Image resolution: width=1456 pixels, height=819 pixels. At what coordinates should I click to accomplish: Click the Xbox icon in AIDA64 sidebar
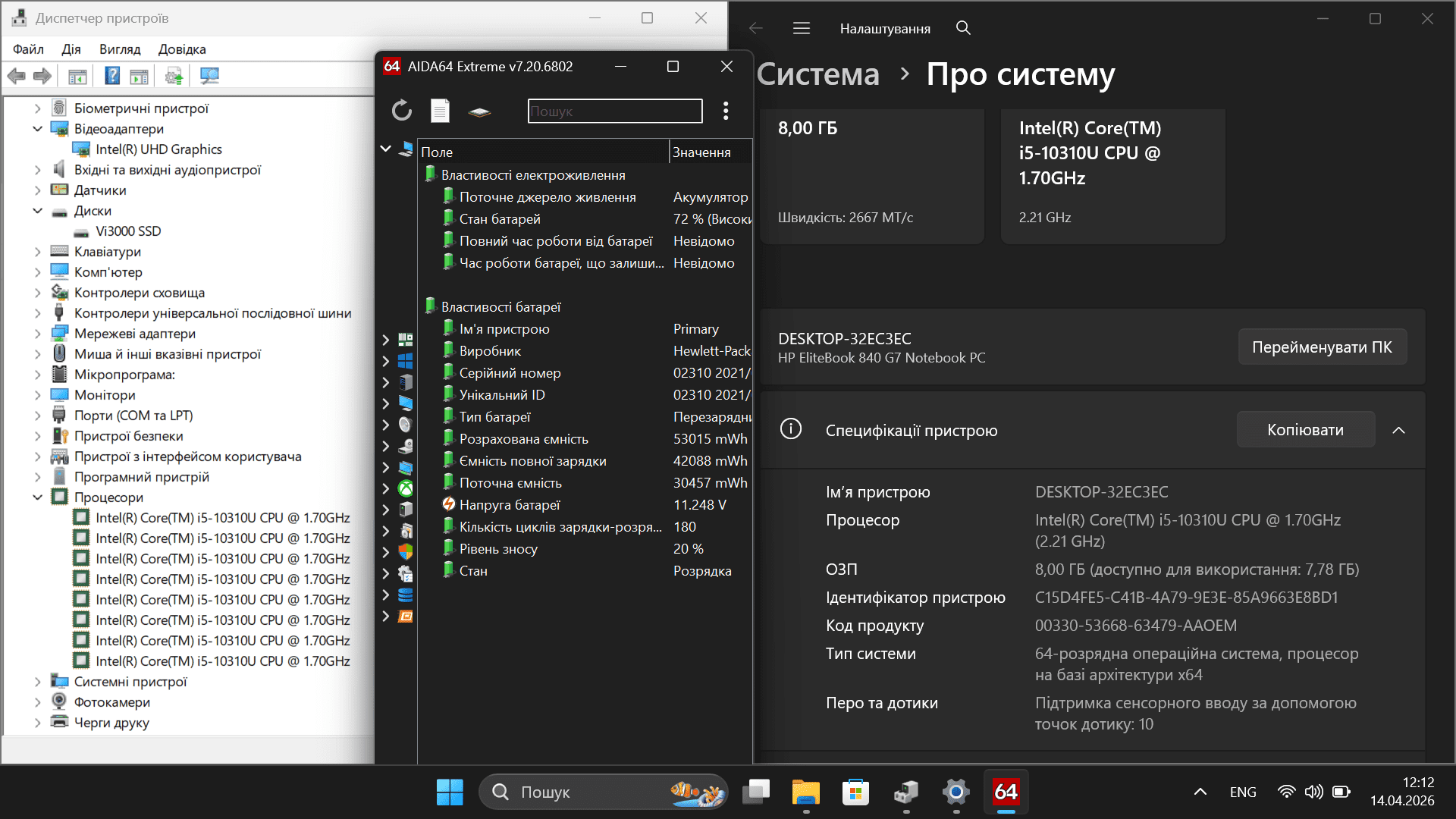point(406,488)
